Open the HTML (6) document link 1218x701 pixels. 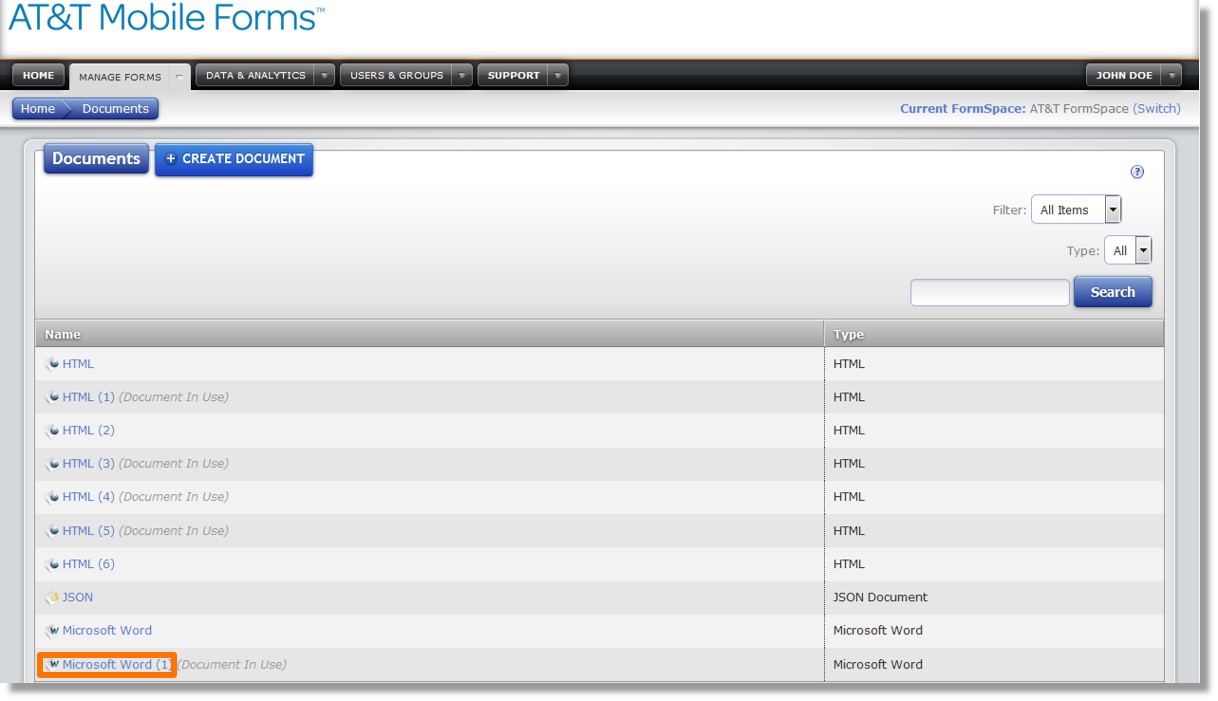88,564
